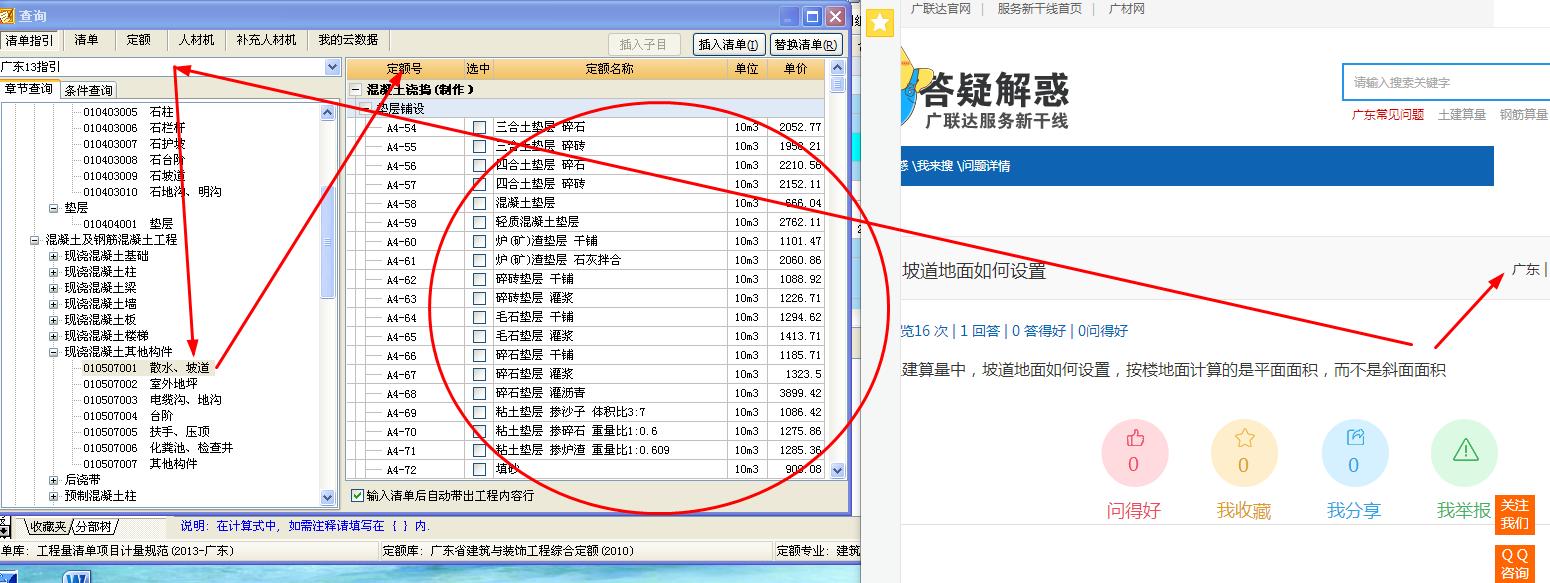Select tree item 010507002 室外地坪
The width and height of the screenshot is (1550, 583).
[140, 384]
